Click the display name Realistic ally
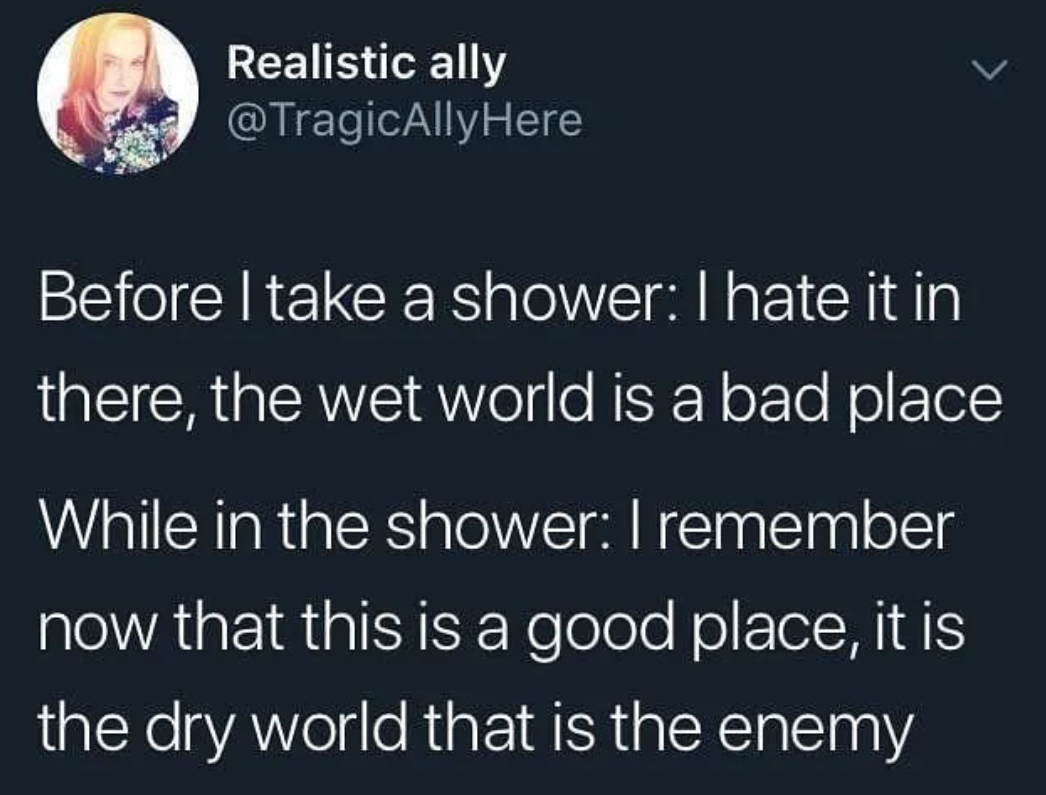Screen dimensions: 1046x795 pyautogui.click(x=366, y=64)
